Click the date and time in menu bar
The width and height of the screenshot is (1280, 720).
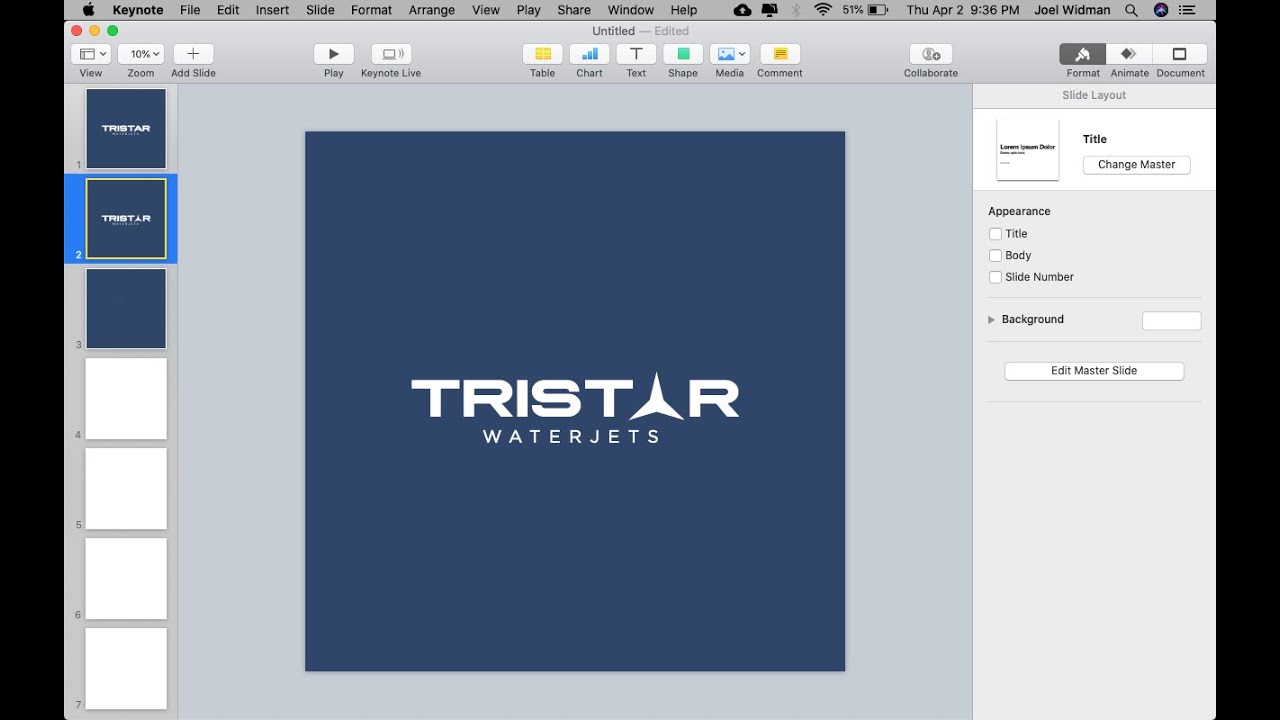pyautogui.click(x=963, y=10)
